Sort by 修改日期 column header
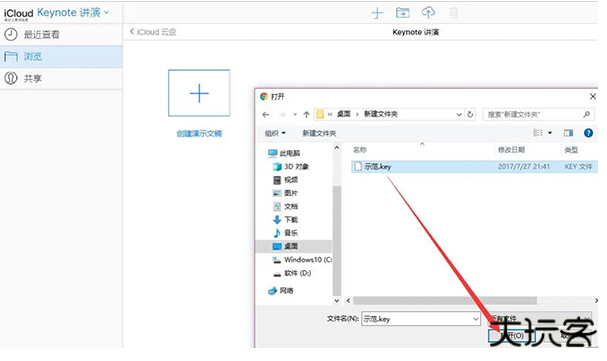607x361 pixels. 511,150
